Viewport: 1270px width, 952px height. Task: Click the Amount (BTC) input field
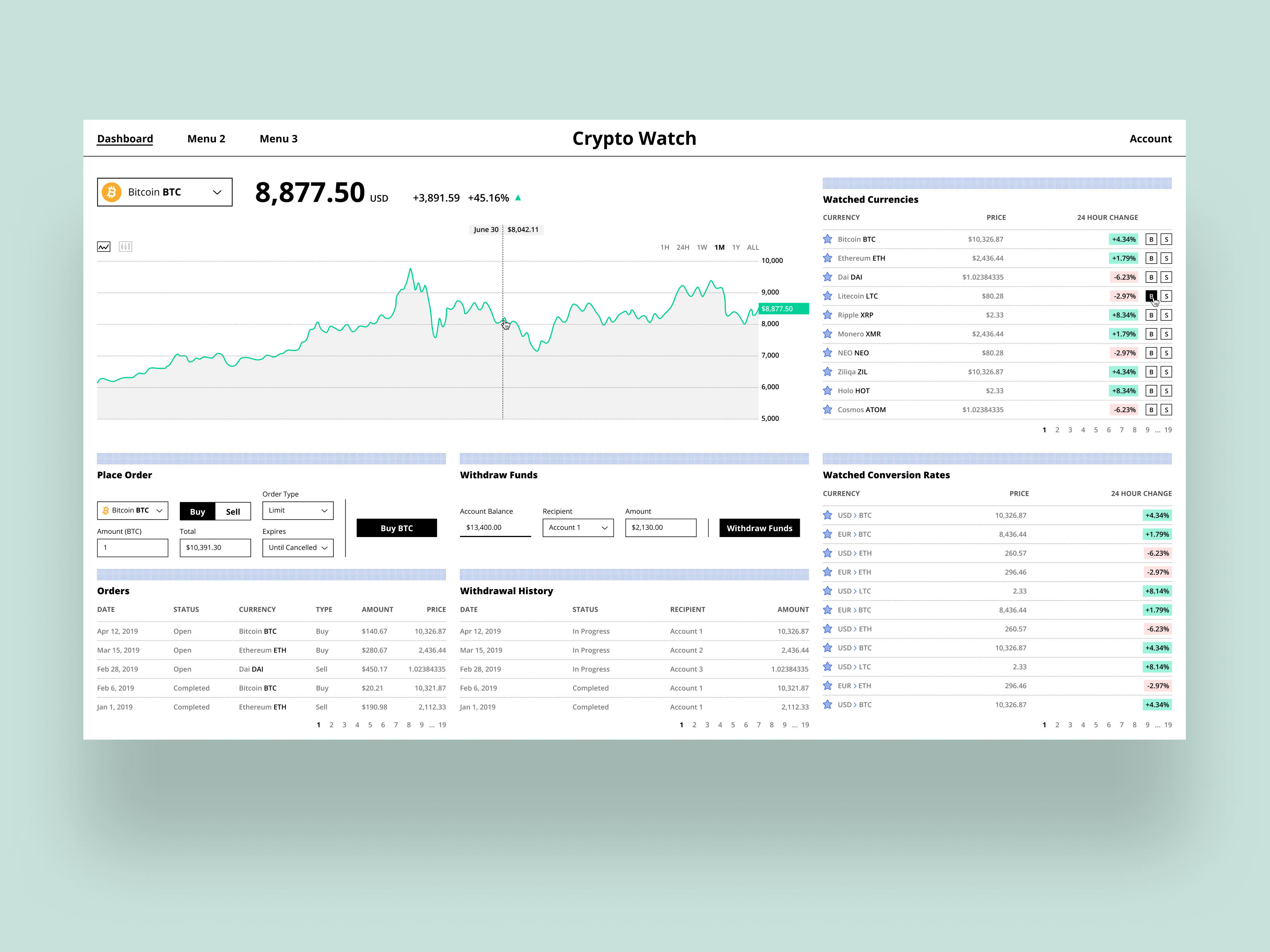click(133, 547)
